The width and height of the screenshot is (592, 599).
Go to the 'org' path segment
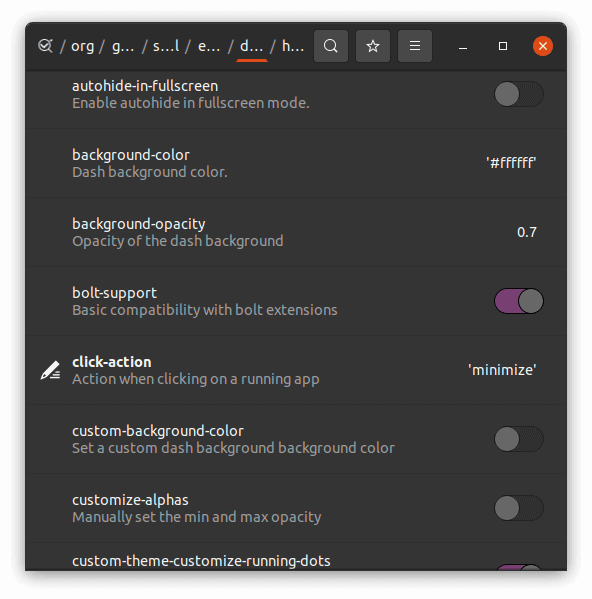click(x=82, y=46)
